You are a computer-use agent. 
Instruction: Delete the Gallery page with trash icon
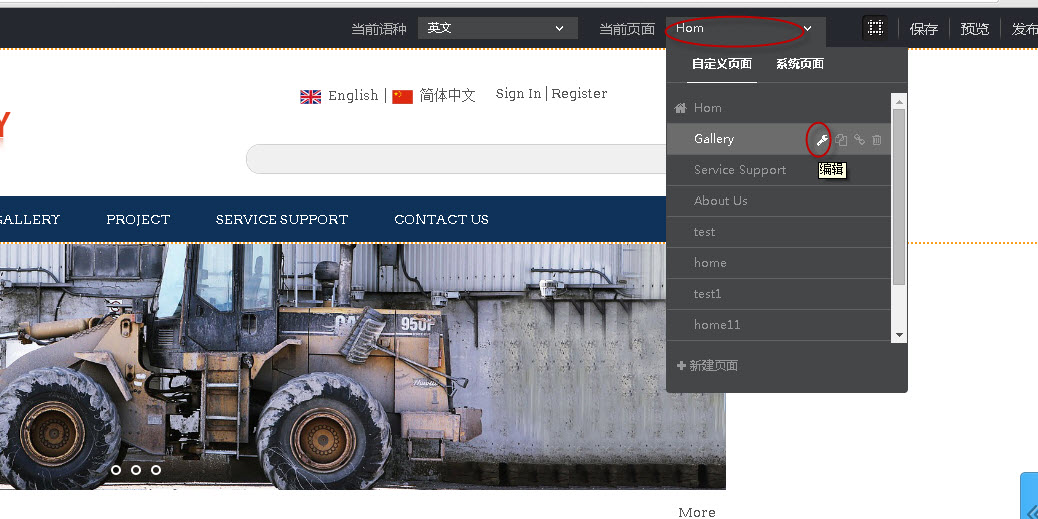[877, 140]
